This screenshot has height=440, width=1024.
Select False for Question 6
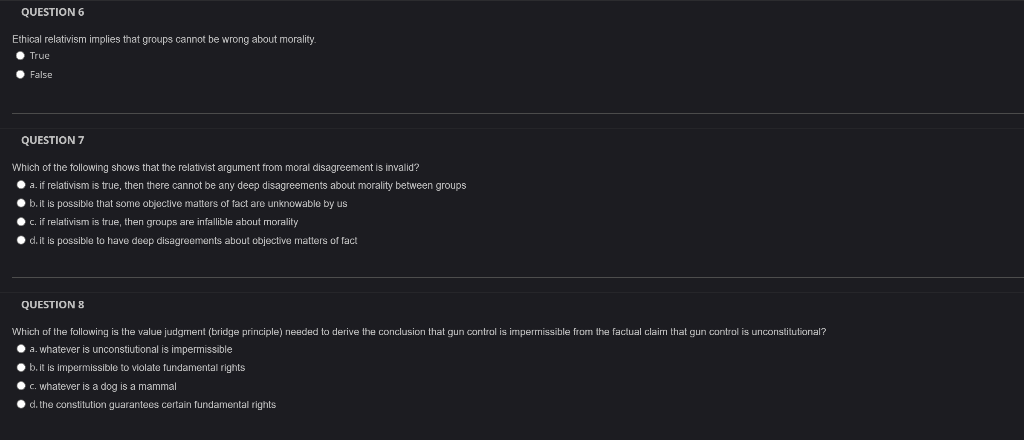(x=20, y=74)
